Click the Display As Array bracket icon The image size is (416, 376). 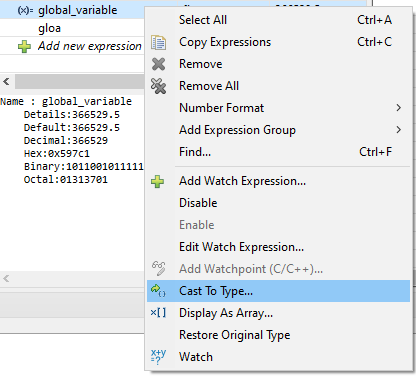[x=158, y=313]
